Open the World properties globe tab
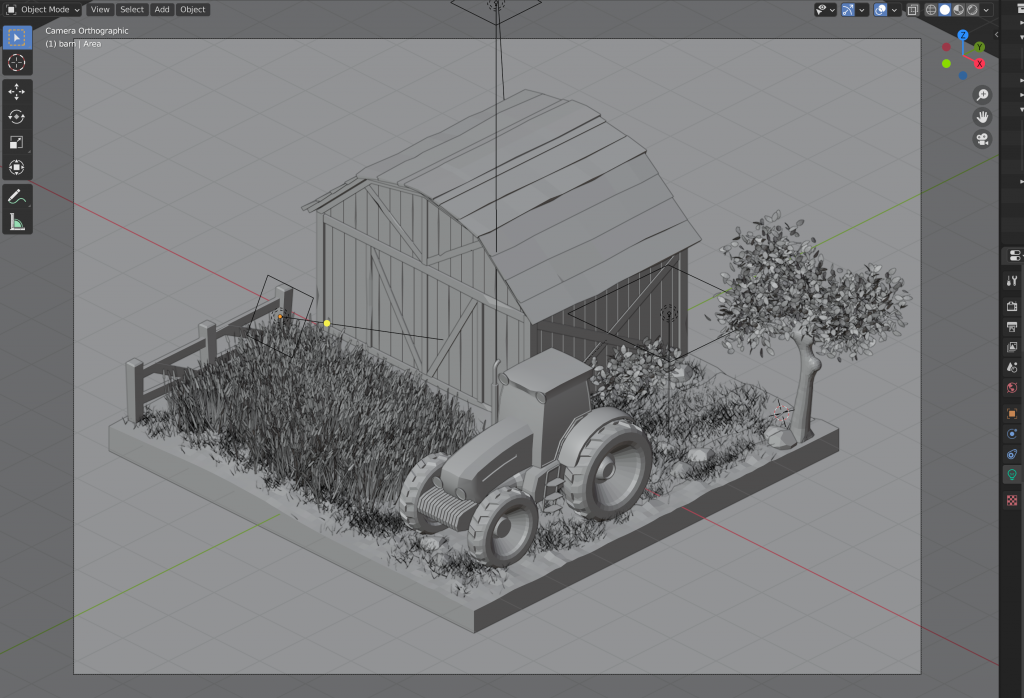1024x698 pixels. click(1012, 388)
